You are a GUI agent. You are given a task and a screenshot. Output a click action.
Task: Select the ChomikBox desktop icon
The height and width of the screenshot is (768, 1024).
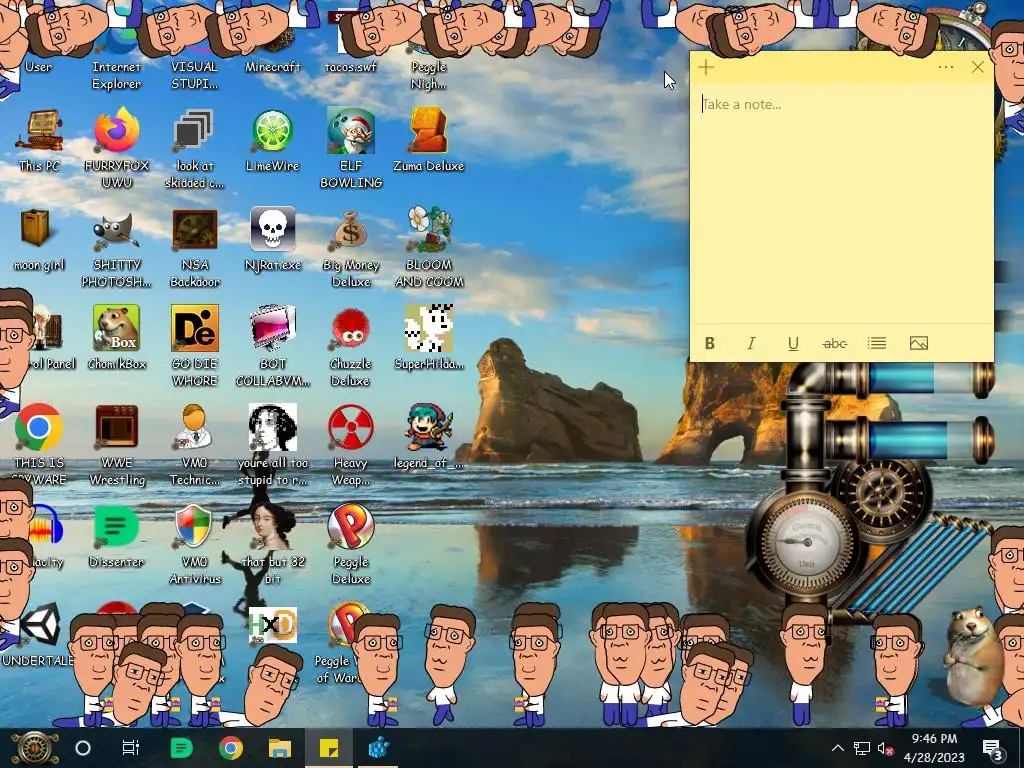point(116,338)
